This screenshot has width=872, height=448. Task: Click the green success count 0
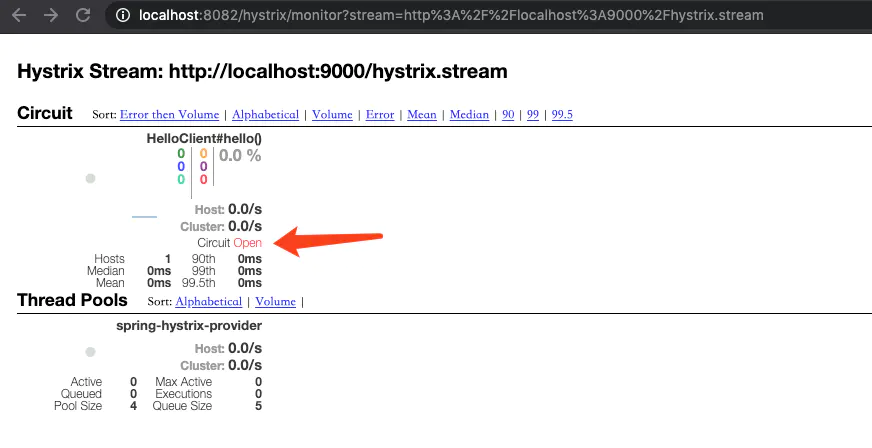click(x=181, y=154)
